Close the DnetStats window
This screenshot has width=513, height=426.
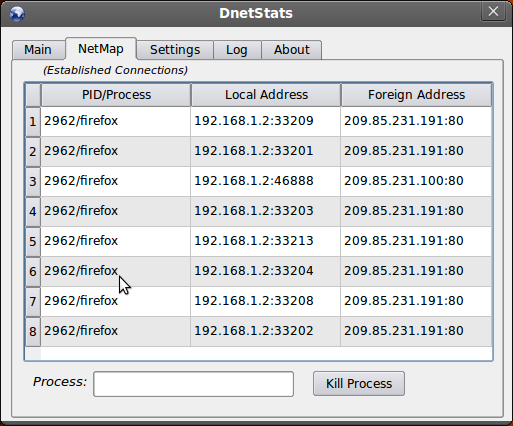[x=493, y=12]
